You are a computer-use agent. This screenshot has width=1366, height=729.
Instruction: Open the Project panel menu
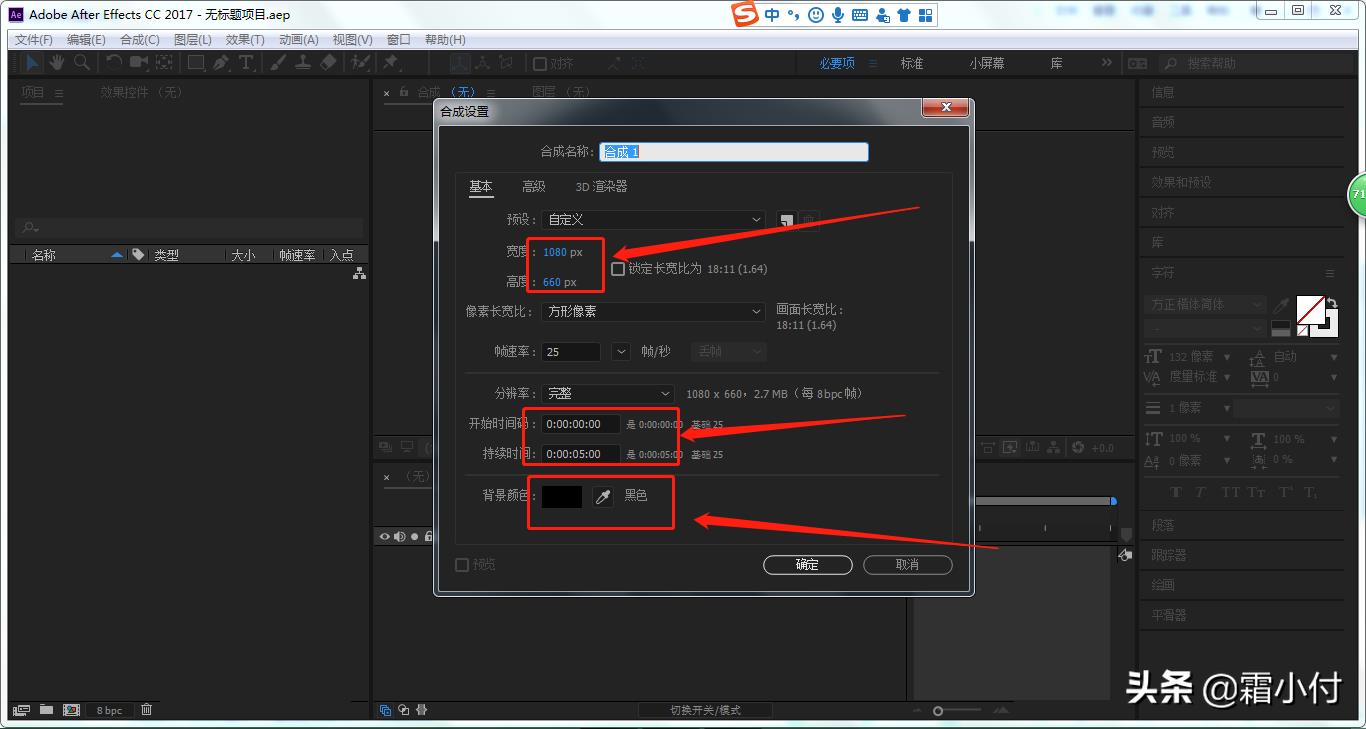pos(58,93)
